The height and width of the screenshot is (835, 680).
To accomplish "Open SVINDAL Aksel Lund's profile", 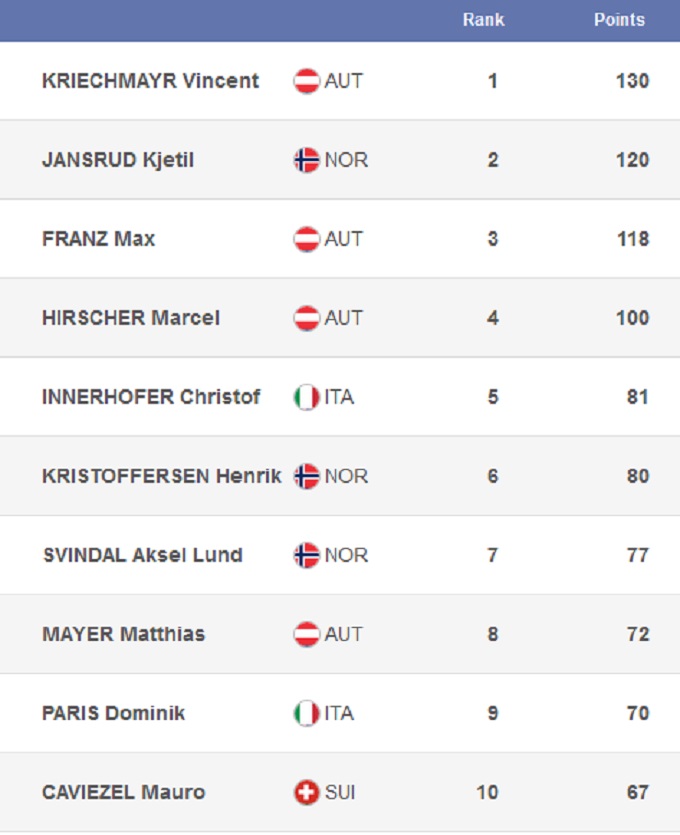I will pyautogui.click(x=142, y=555).
